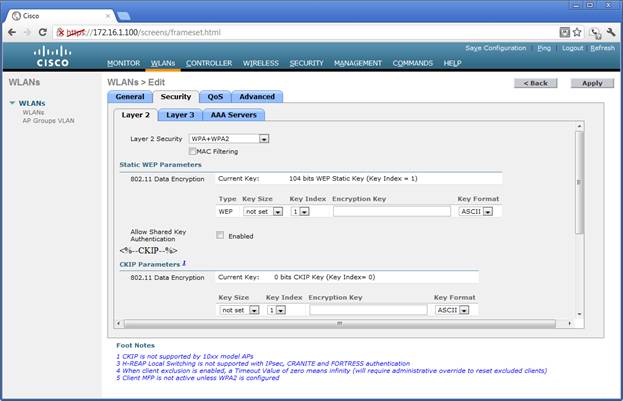This screenshot has width=623, height=401.
Task: Reload the page with refresh icon
Action: (43, 32)
